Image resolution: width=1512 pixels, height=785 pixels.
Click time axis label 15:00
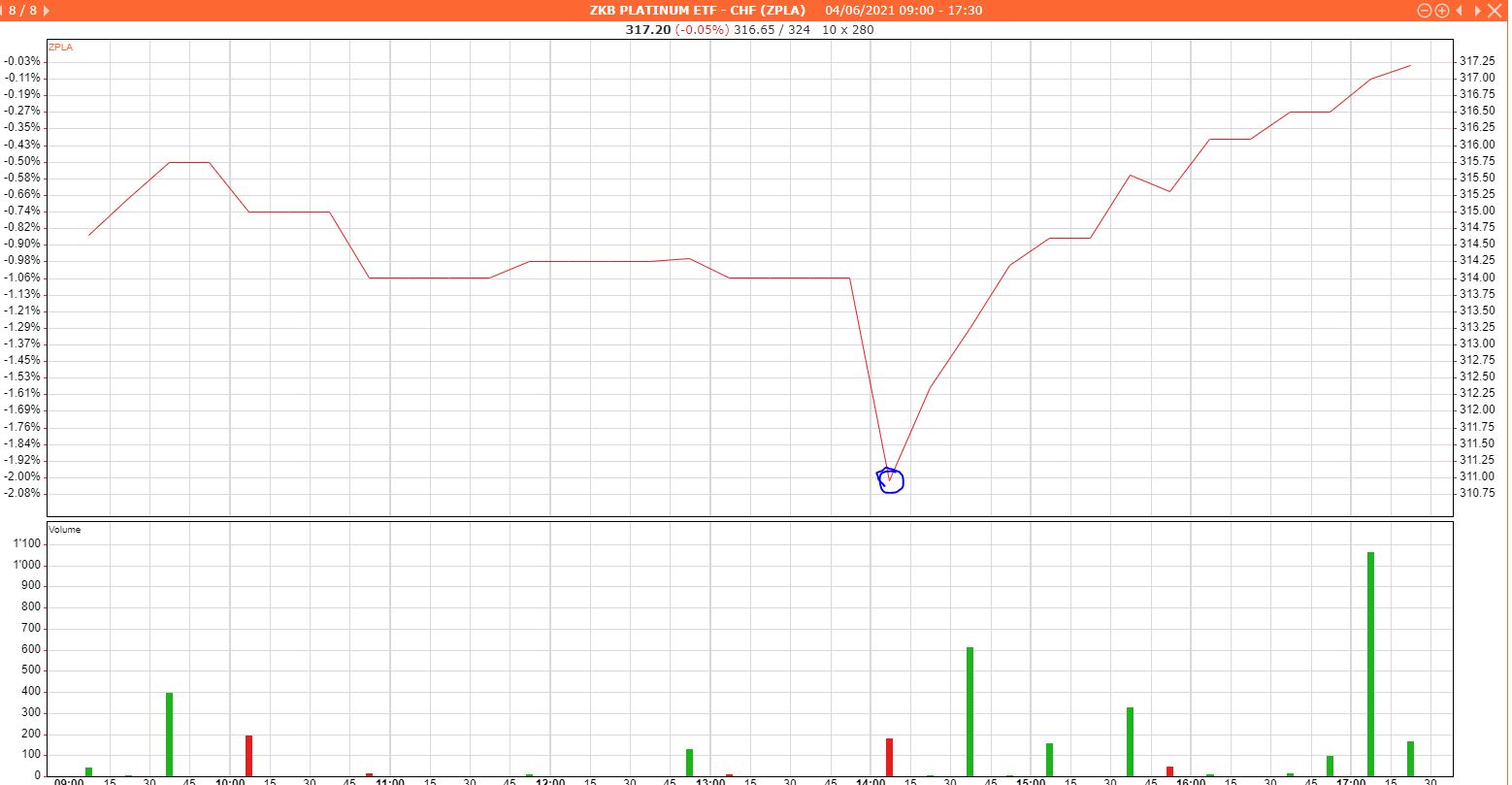point(1031,780)
